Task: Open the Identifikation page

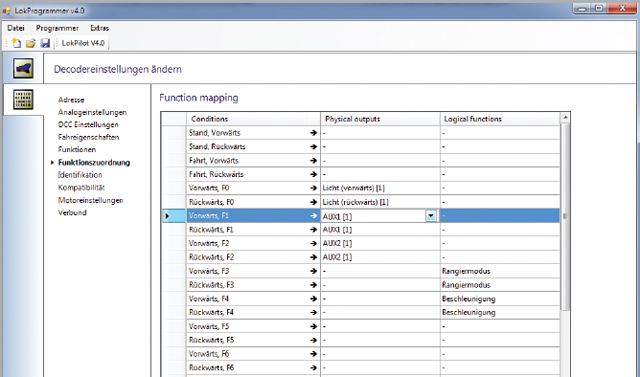Action: pos(80,175)
